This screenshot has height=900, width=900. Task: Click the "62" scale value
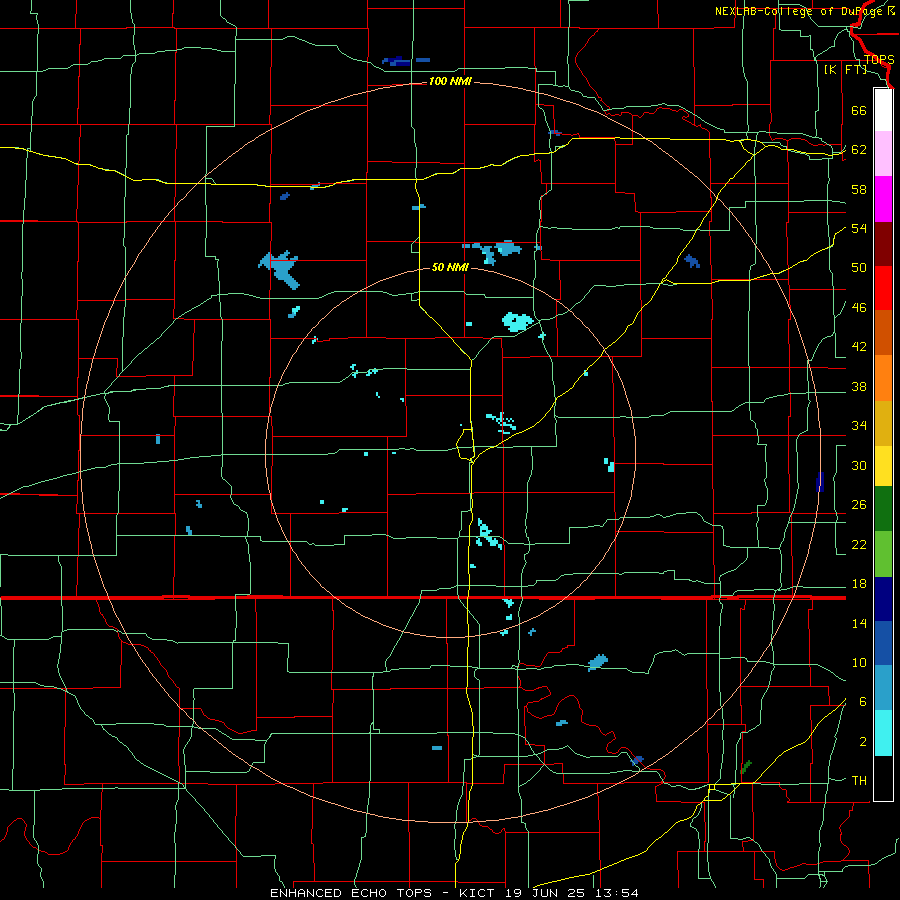pyautogui.click(x=859, y=150)
